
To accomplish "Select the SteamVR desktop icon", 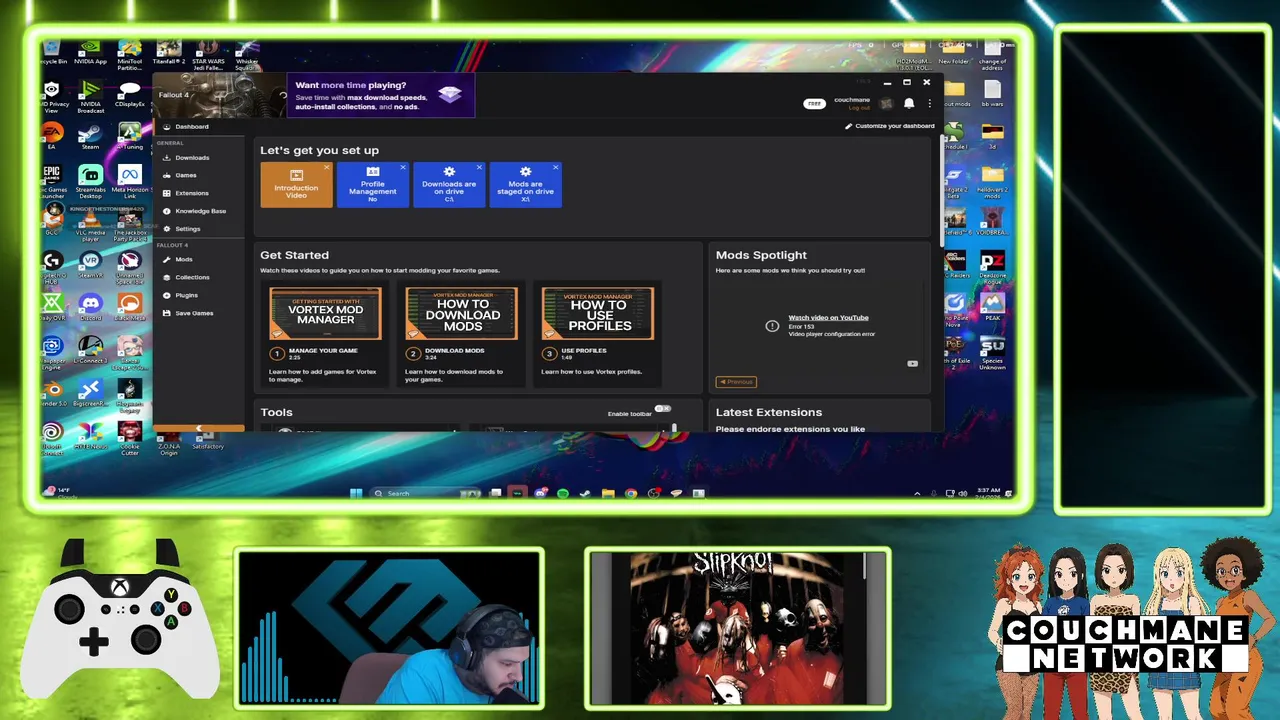I will [91, 265].
